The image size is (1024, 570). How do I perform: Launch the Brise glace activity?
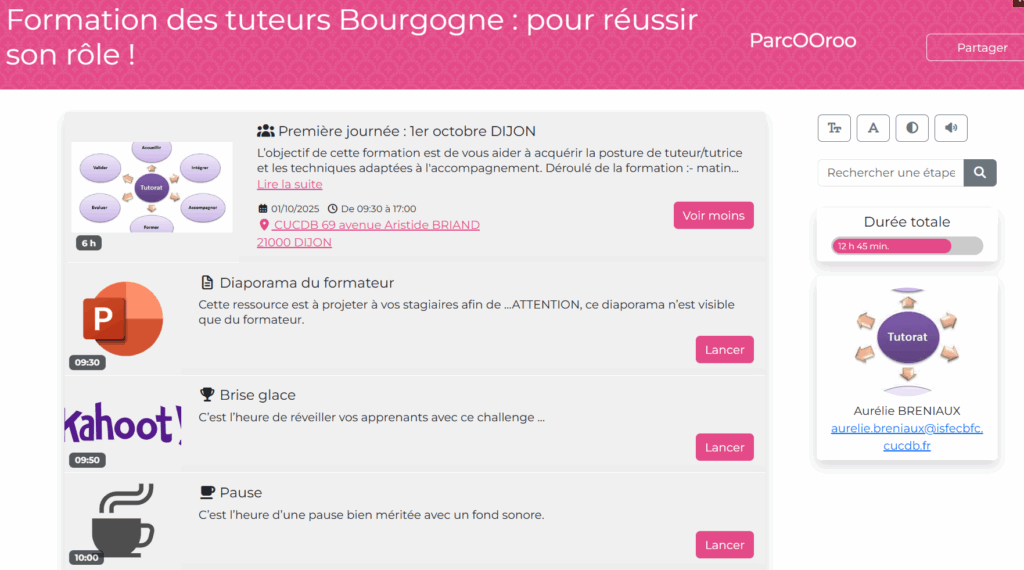[x=724, y=448]
